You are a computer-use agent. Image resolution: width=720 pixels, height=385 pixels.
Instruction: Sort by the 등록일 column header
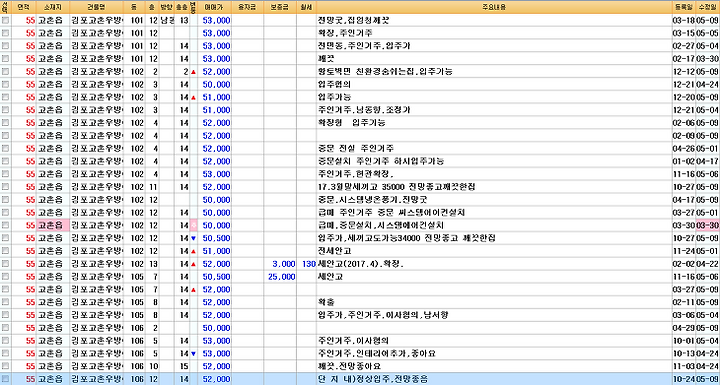684,7
